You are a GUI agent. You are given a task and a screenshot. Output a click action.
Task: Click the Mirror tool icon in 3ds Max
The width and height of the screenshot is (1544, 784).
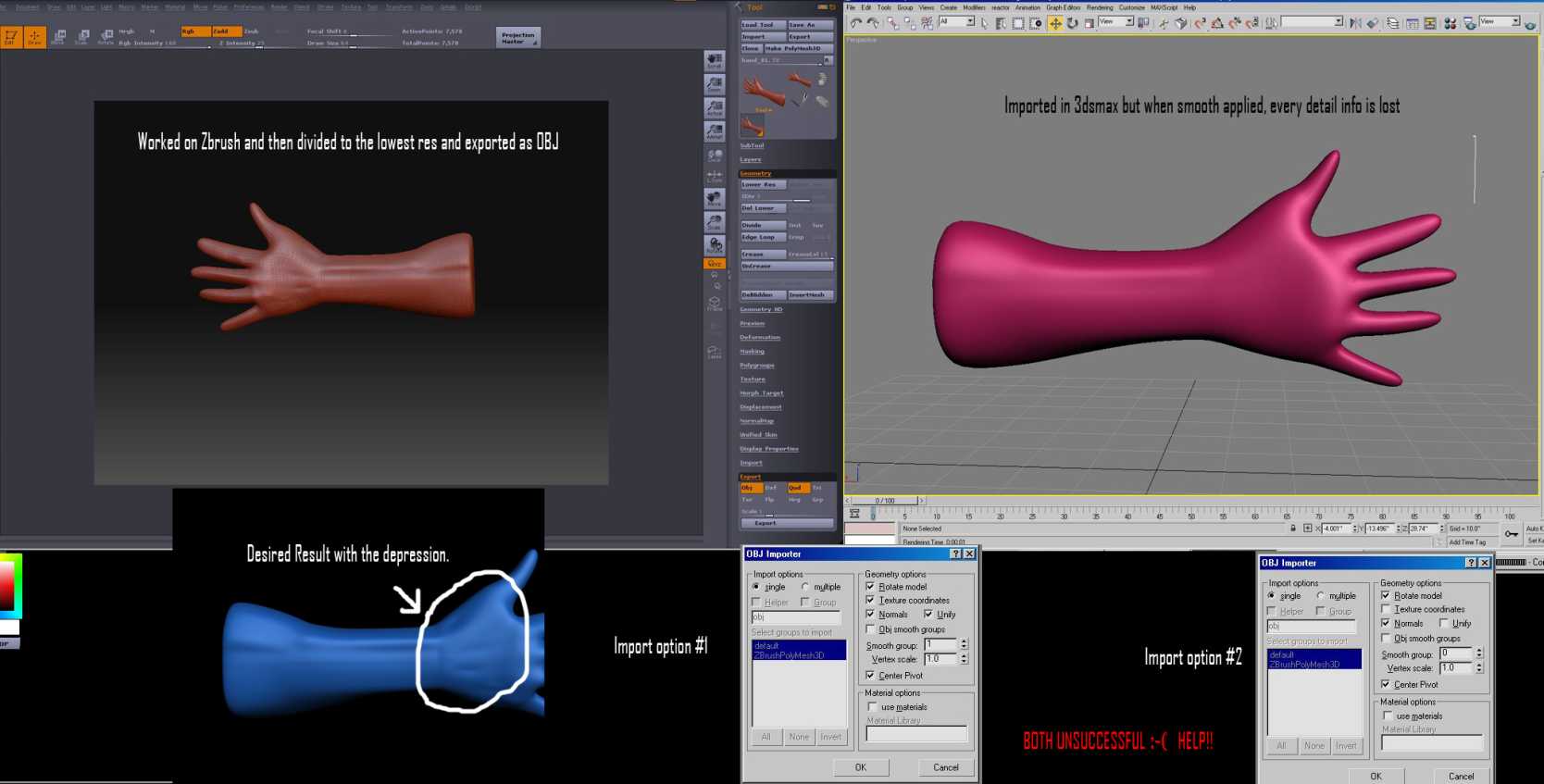coord(1355,23)
